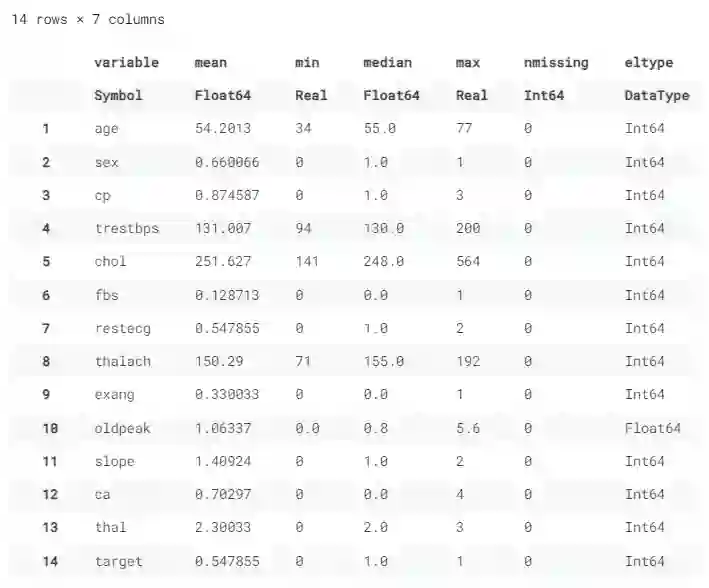Select the Float64 eltype of oldpeak
The image size is (709, 588).
coord(653,428)
